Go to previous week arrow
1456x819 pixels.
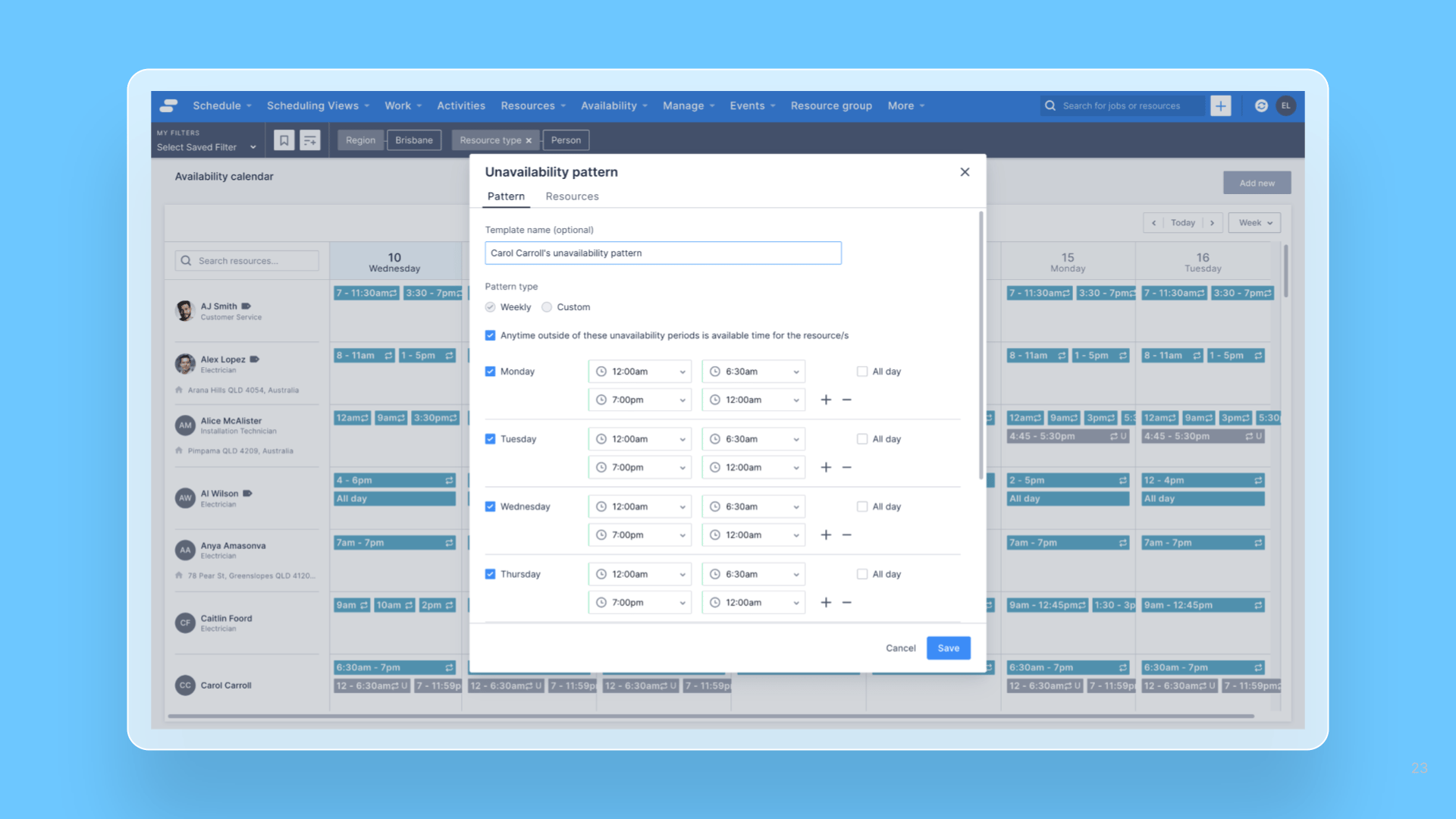click(1153, 223)
